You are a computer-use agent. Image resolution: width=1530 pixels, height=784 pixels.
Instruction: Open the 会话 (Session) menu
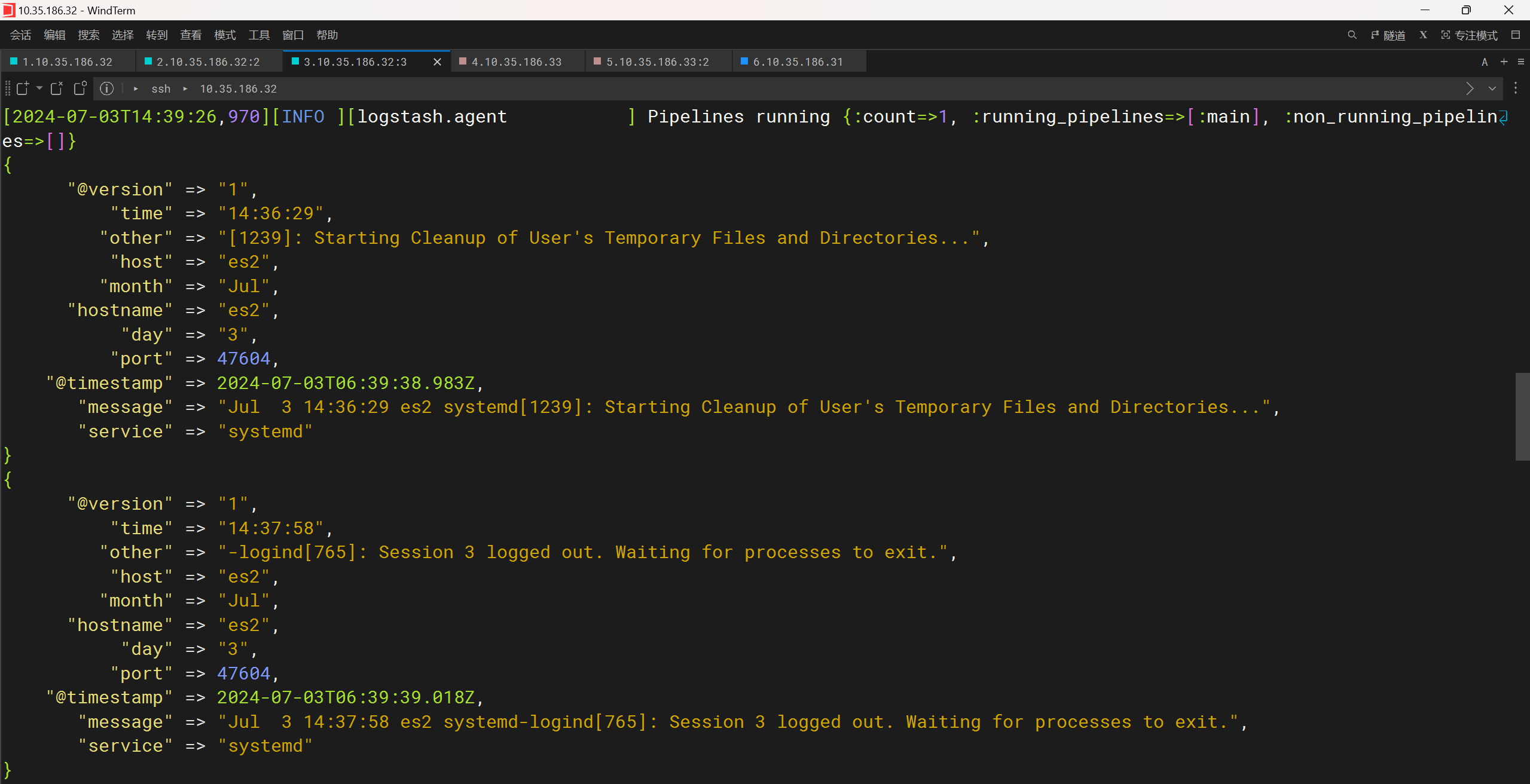click(21, 35)
